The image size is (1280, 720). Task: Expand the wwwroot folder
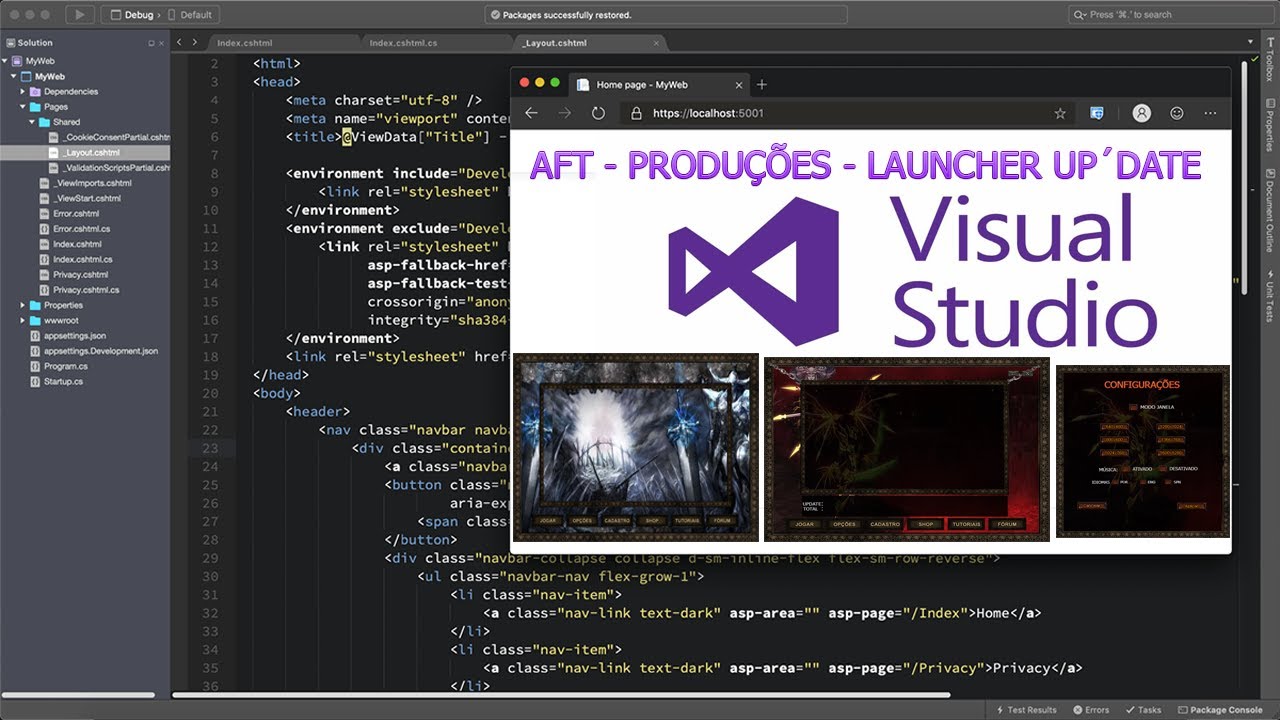pos(23,321)
